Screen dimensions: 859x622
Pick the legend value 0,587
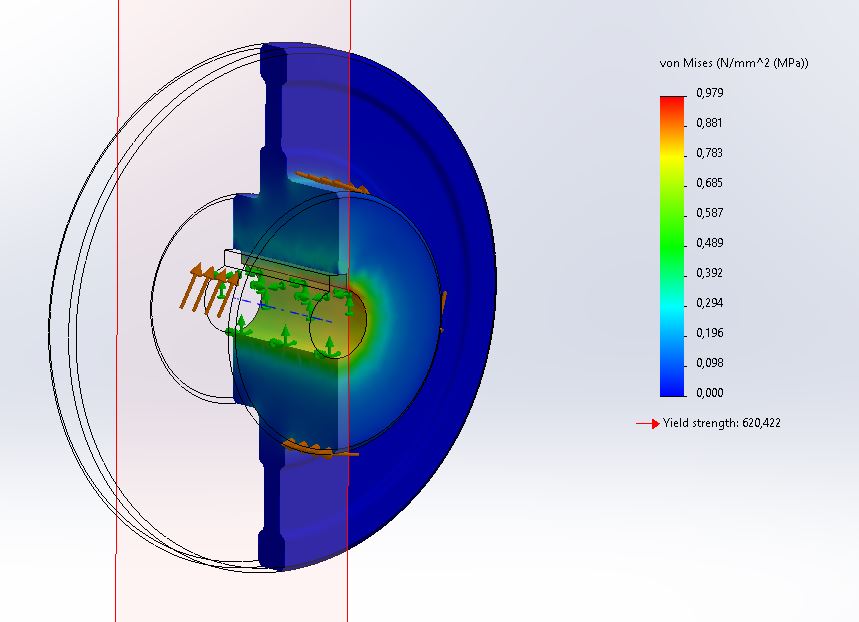pos(709,213)
